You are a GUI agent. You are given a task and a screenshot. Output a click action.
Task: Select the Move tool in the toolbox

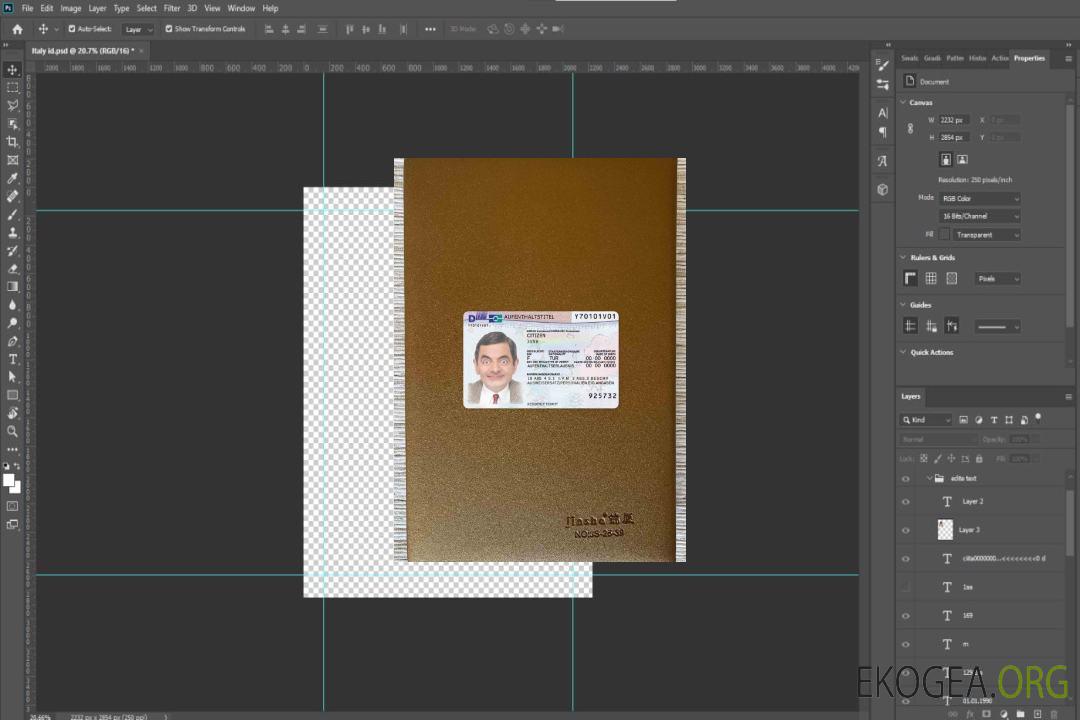pos(12,70)
